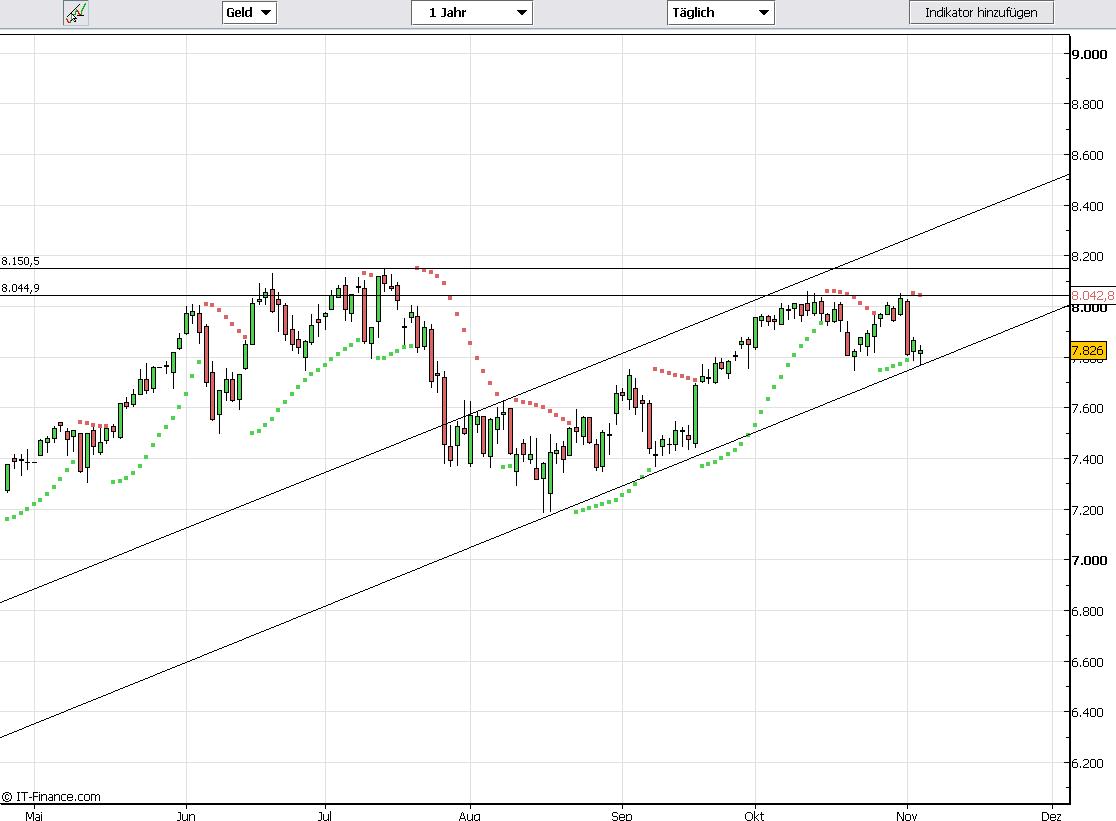Viewport: 1116px width, 821px height.
Task: Click the red 8.042,8 indicator value label
Action: [x=1093, y=295]
